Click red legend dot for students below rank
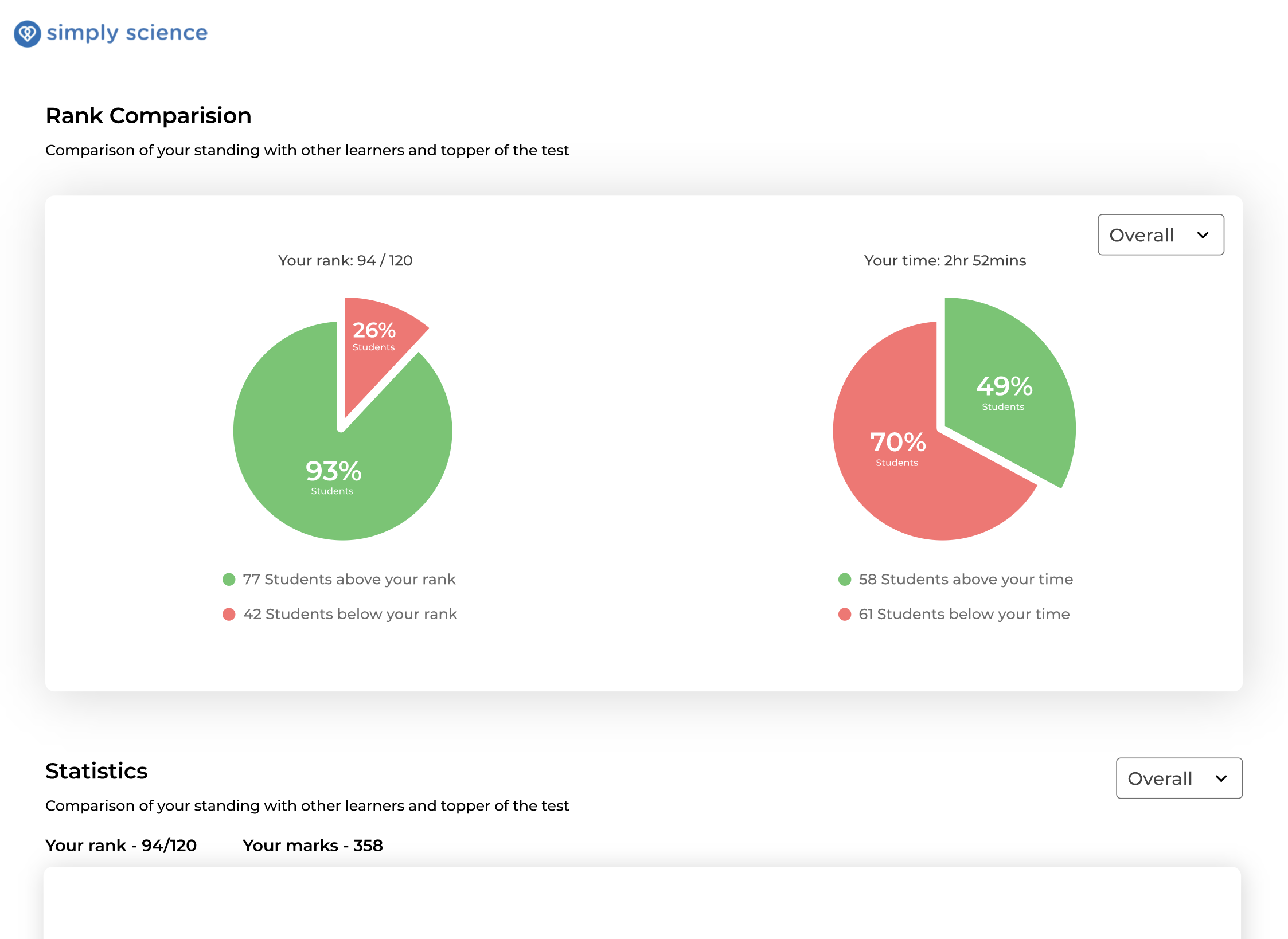1288x939 pixels. 229,614
